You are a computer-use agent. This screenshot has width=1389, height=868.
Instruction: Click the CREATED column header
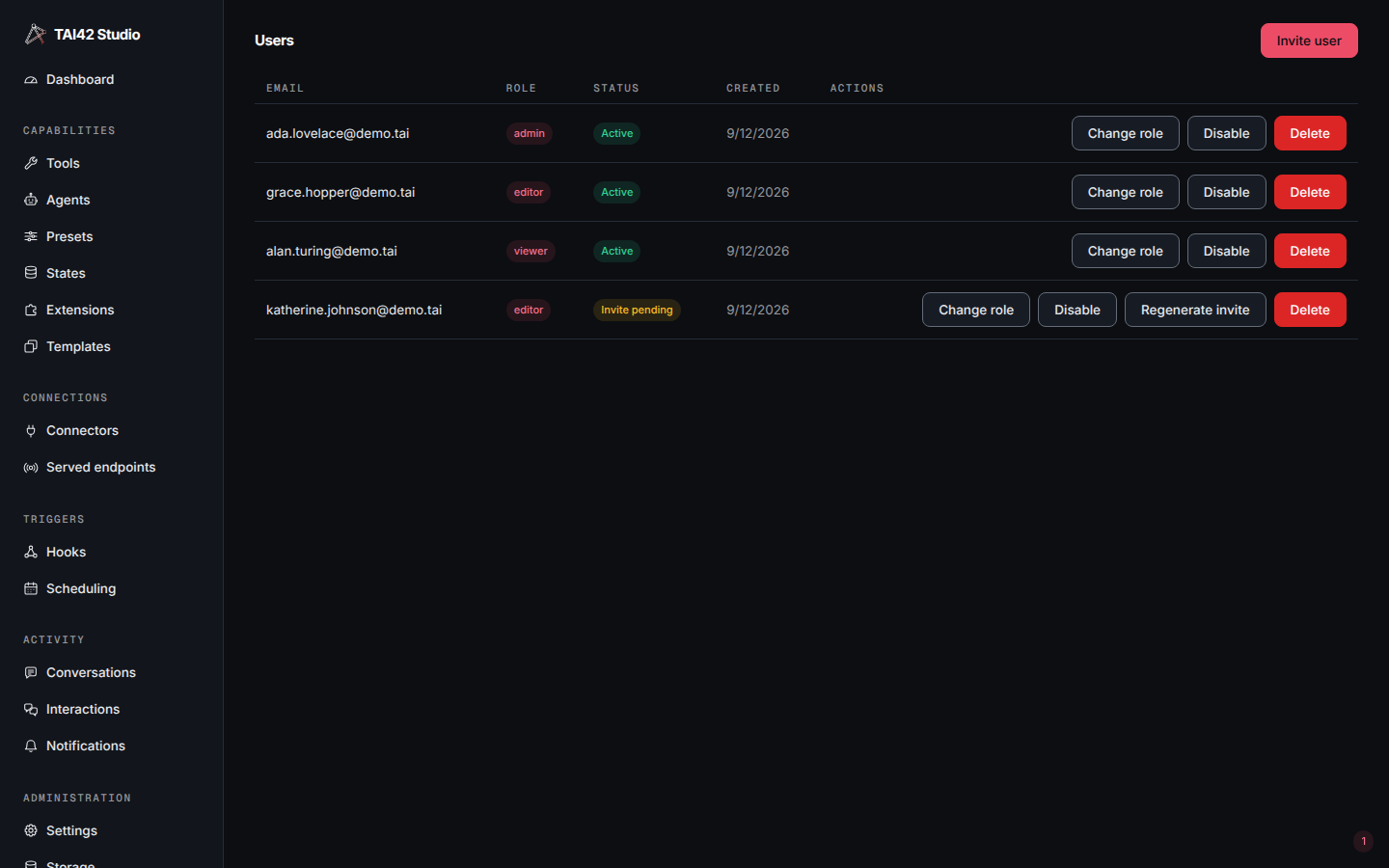coord(753,88)
